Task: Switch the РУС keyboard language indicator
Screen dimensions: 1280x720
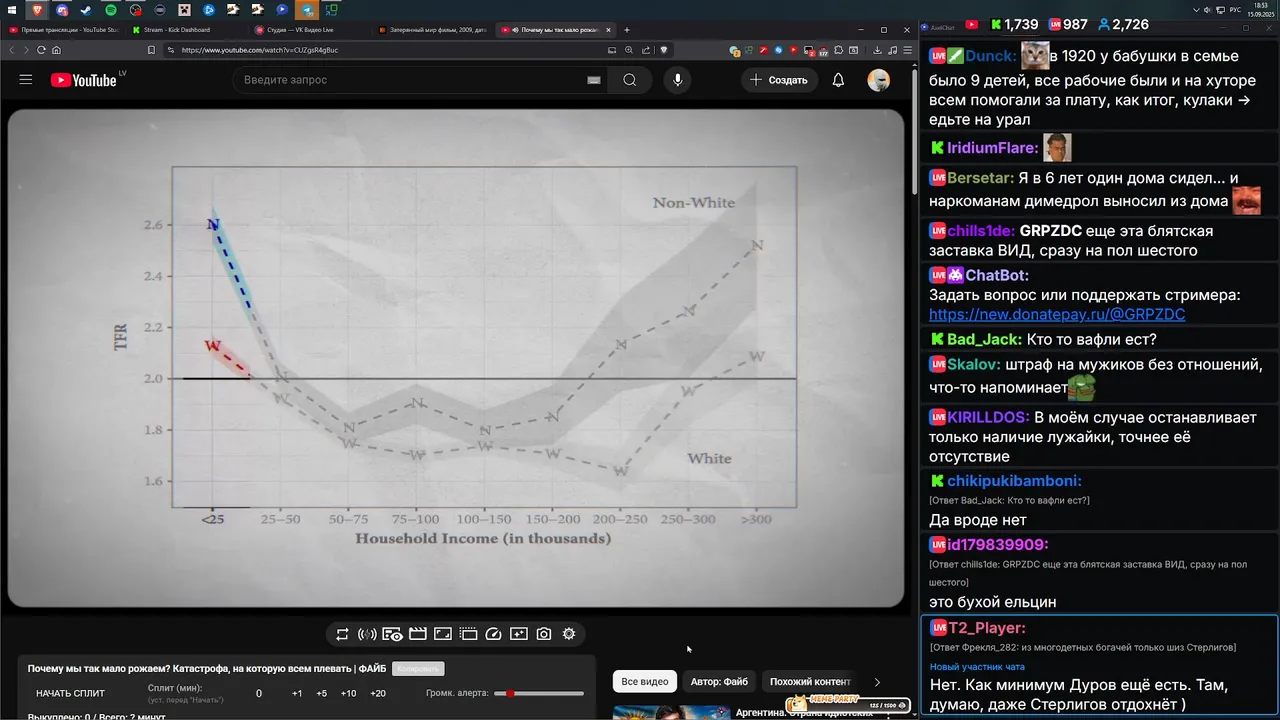Action: pos(1236,10)
